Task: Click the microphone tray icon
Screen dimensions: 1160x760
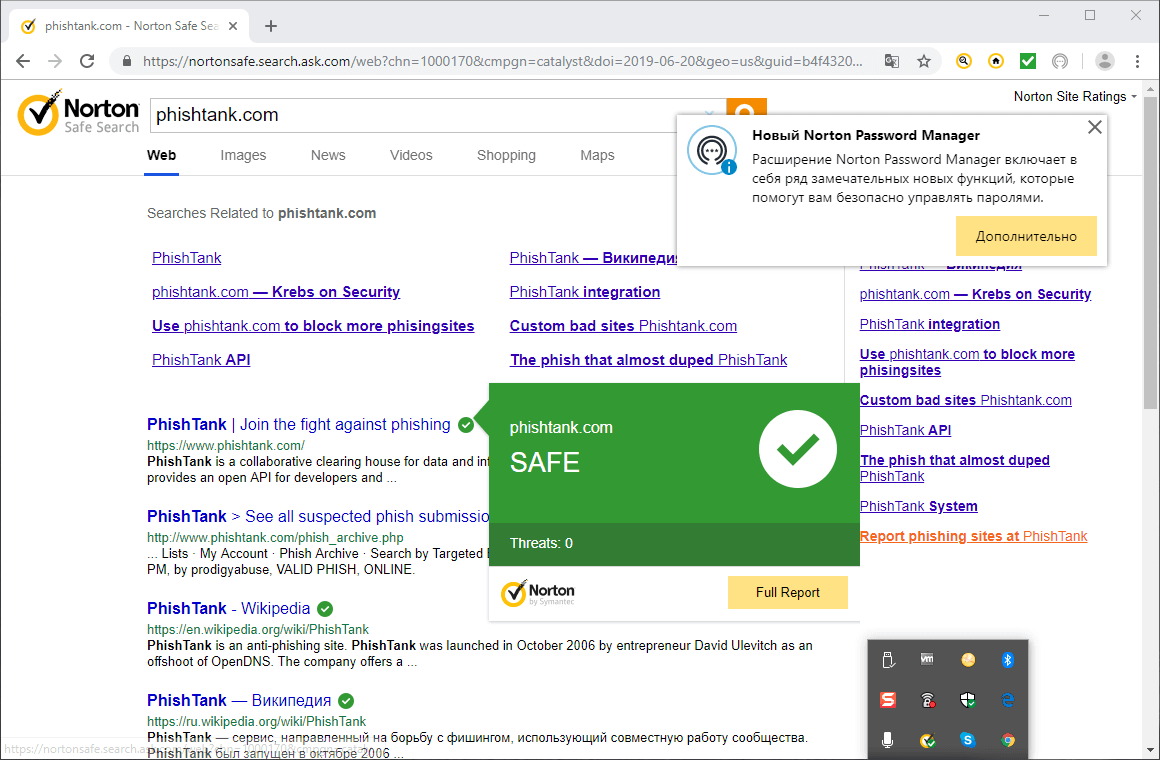Action: click(x=888, y=739)
